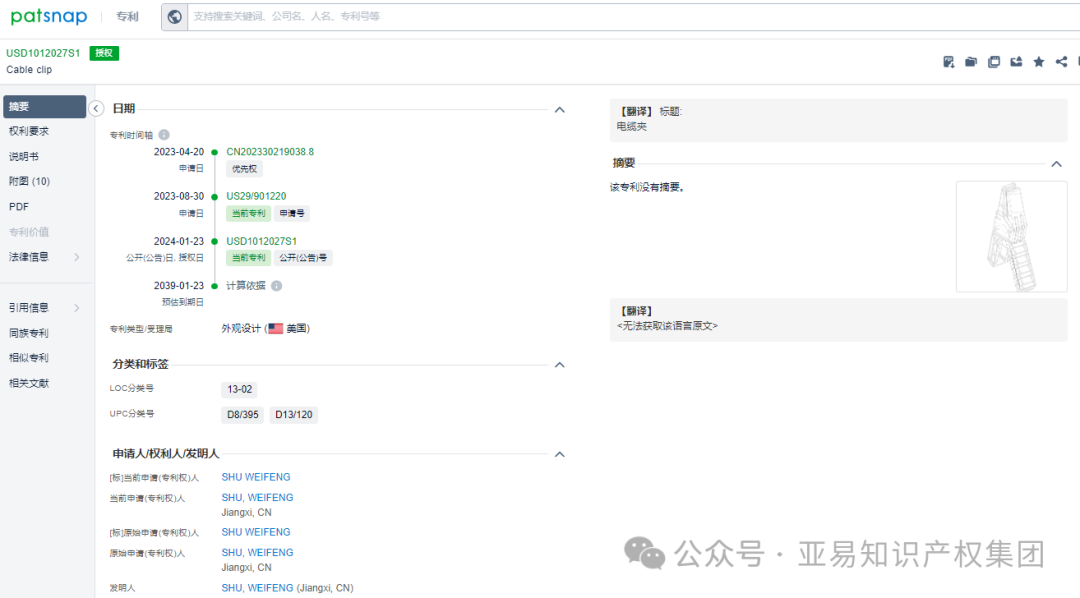Screen dimensions: 1080x598
Task: Click the globe icon in search bar
Action: [x=175, y=16]
